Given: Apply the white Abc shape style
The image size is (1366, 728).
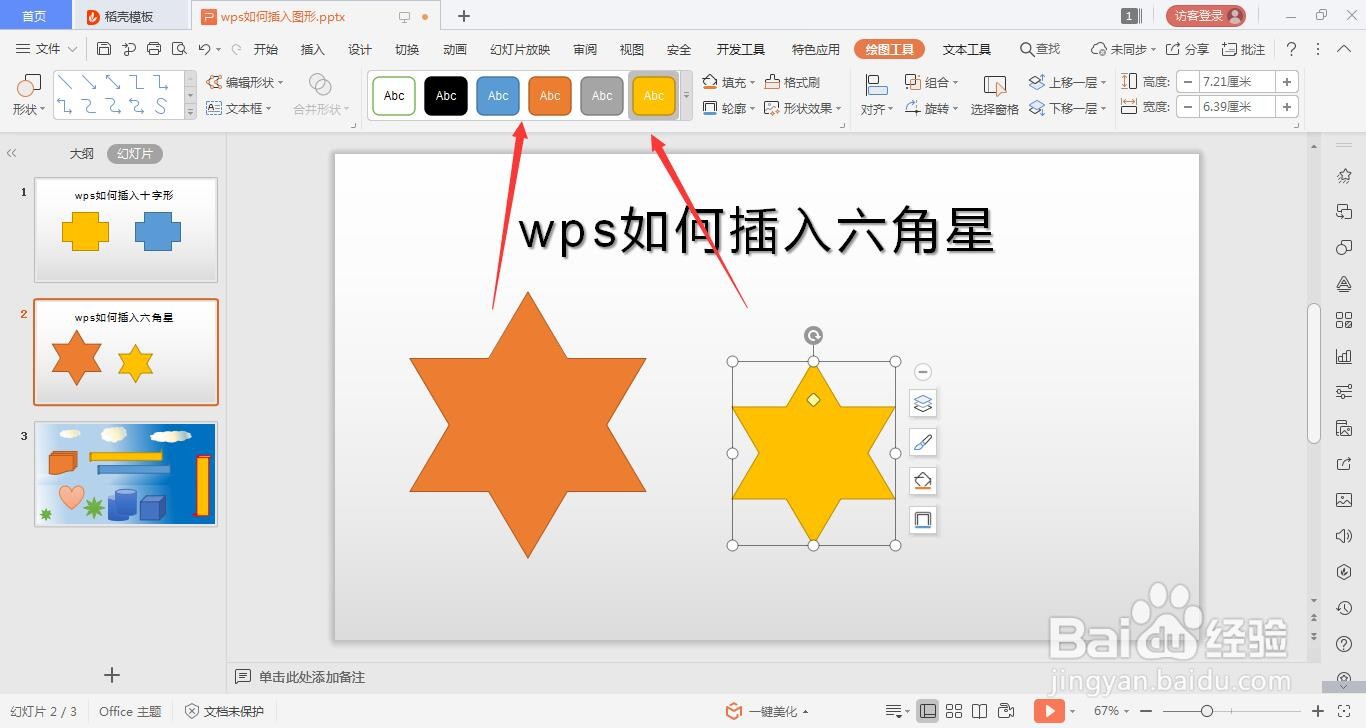Looking at the screenshot, I should (x=394, y=96).
